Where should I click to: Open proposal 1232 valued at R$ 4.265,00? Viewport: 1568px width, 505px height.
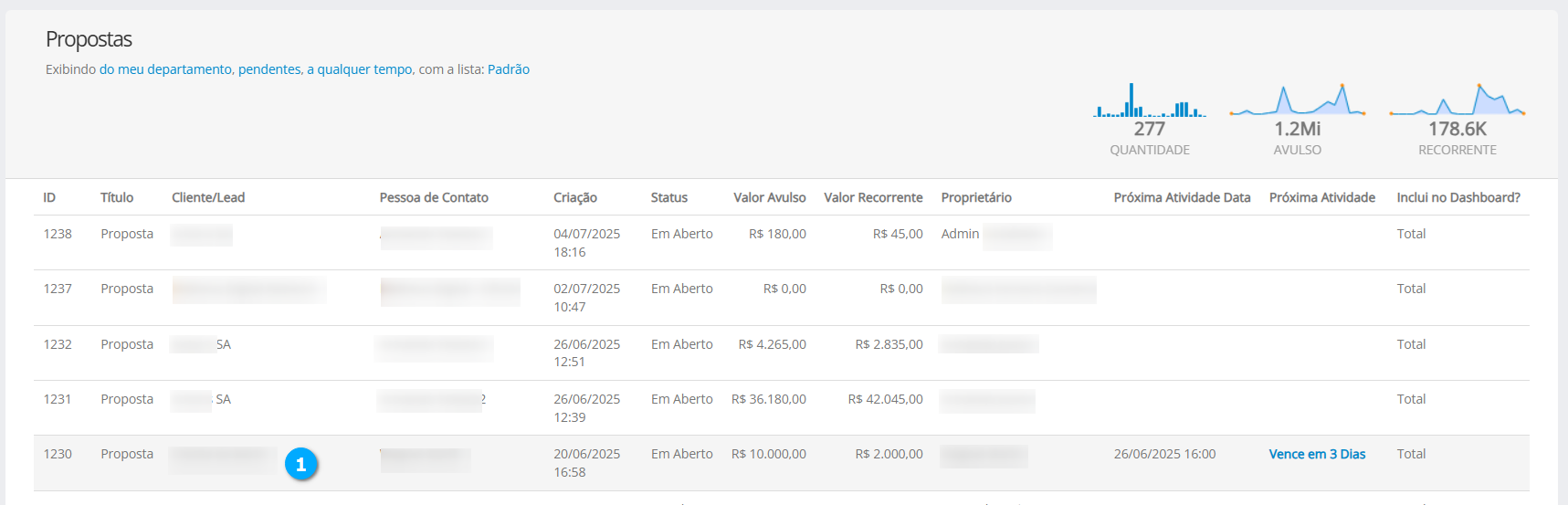(58, 344)
